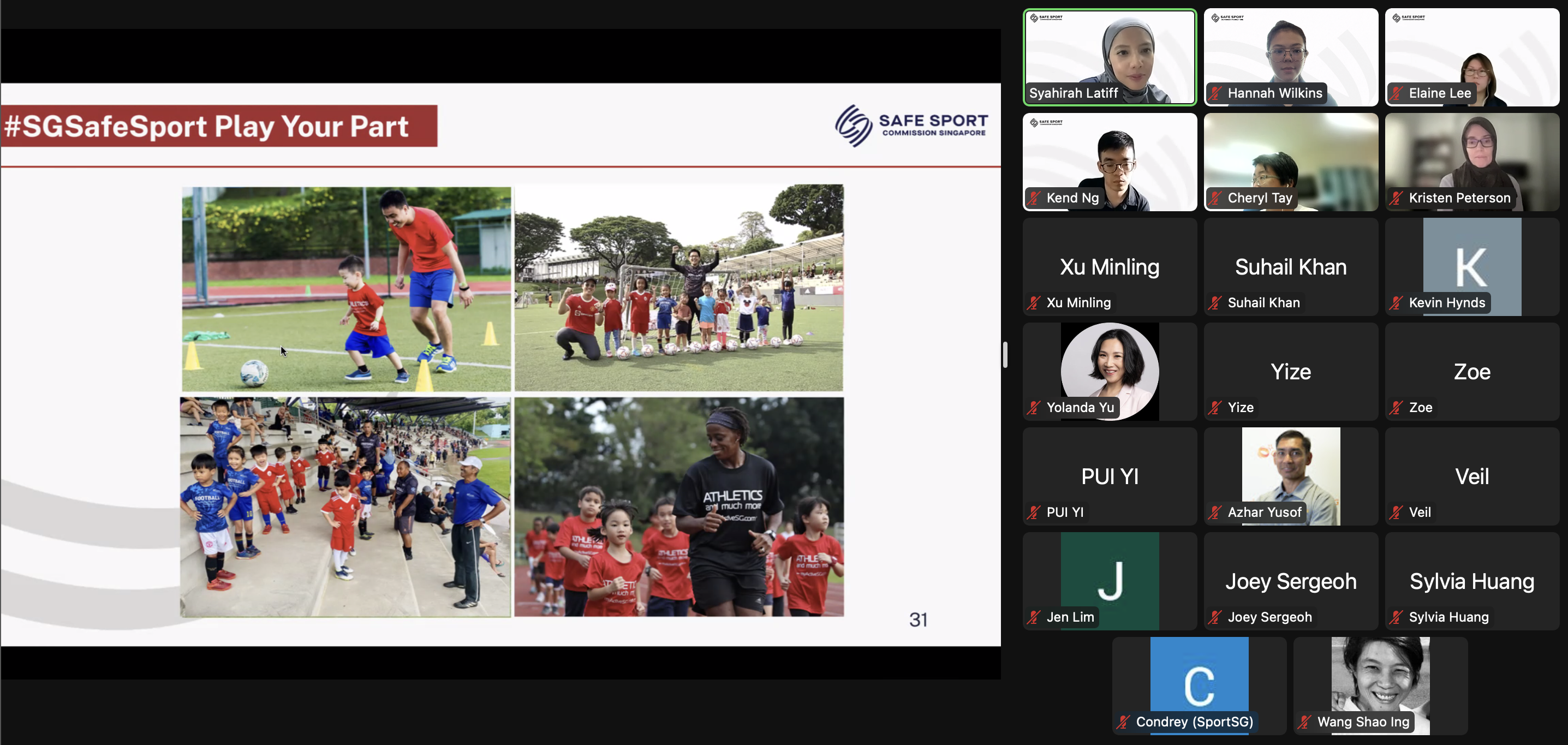The image size is (1568, 745).
Task: Click Veil participant tile
Action: (x=1472, y=476)
